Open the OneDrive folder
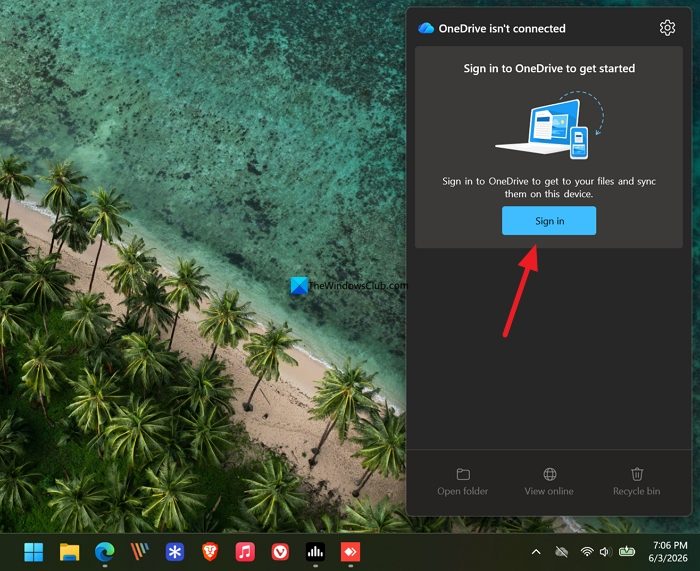The image size is (700, 571). (x=462, y=482)
